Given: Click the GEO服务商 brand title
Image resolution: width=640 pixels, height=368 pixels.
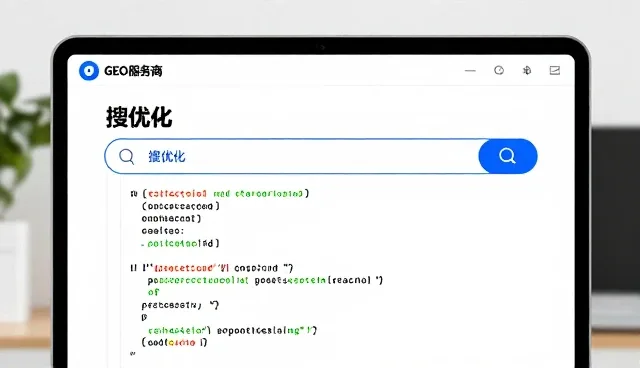Looking at the screenshot, I should click(133, 71).
